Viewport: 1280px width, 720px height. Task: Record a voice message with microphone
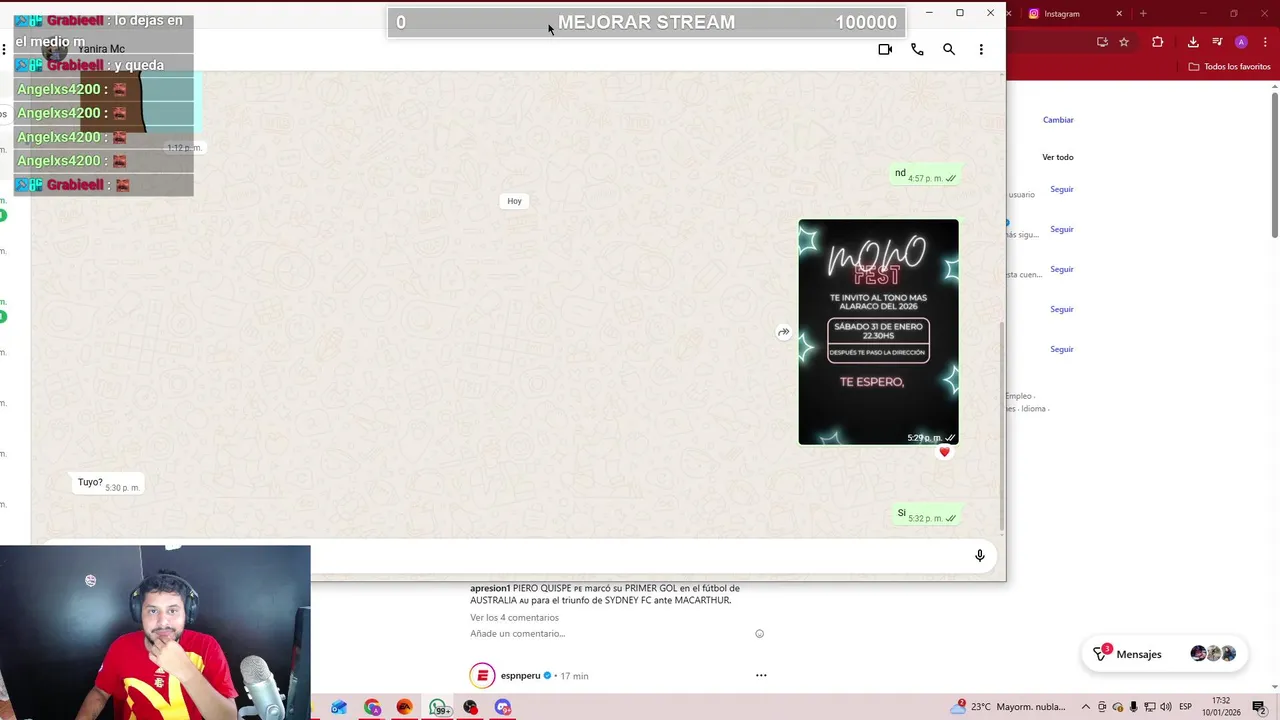coord(980,556)
